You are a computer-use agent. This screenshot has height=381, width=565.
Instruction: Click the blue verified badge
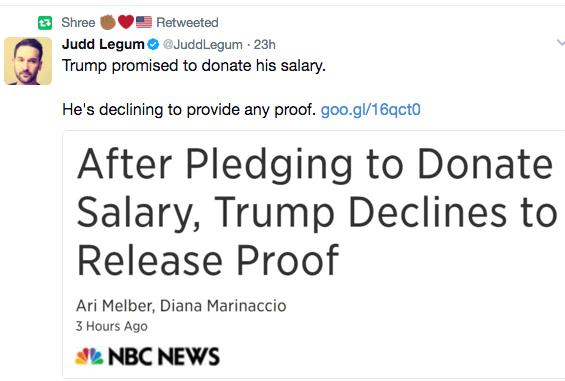pyautogui.click(x=153, y=45)
